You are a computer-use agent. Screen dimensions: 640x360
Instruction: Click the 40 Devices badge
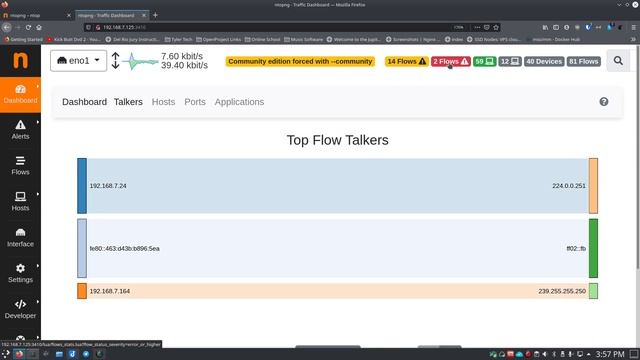pyautogui.click(x=544, y=61)
